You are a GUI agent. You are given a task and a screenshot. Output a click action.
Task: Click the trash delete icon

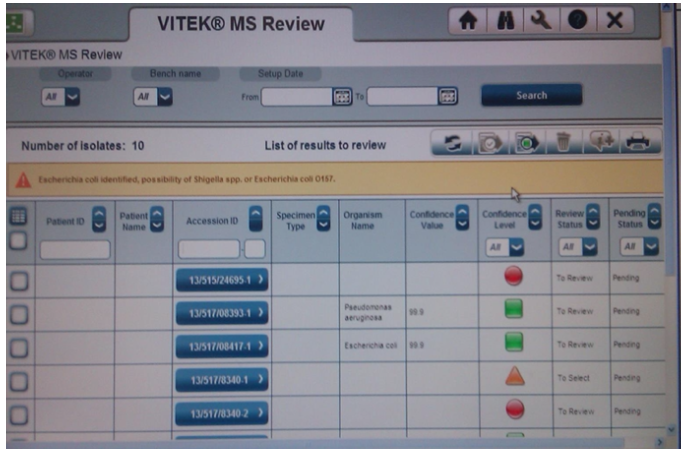point(563,143)
